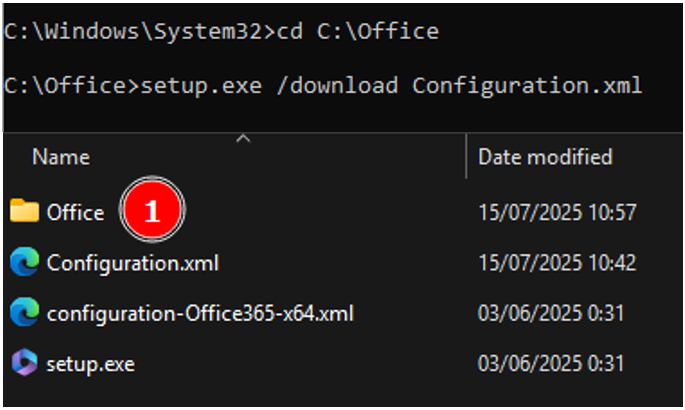This screenshot has height=410, width=685.
Task: Click the Configuration.xml date 15/07/2025 10:42
Action: (557, 263)
